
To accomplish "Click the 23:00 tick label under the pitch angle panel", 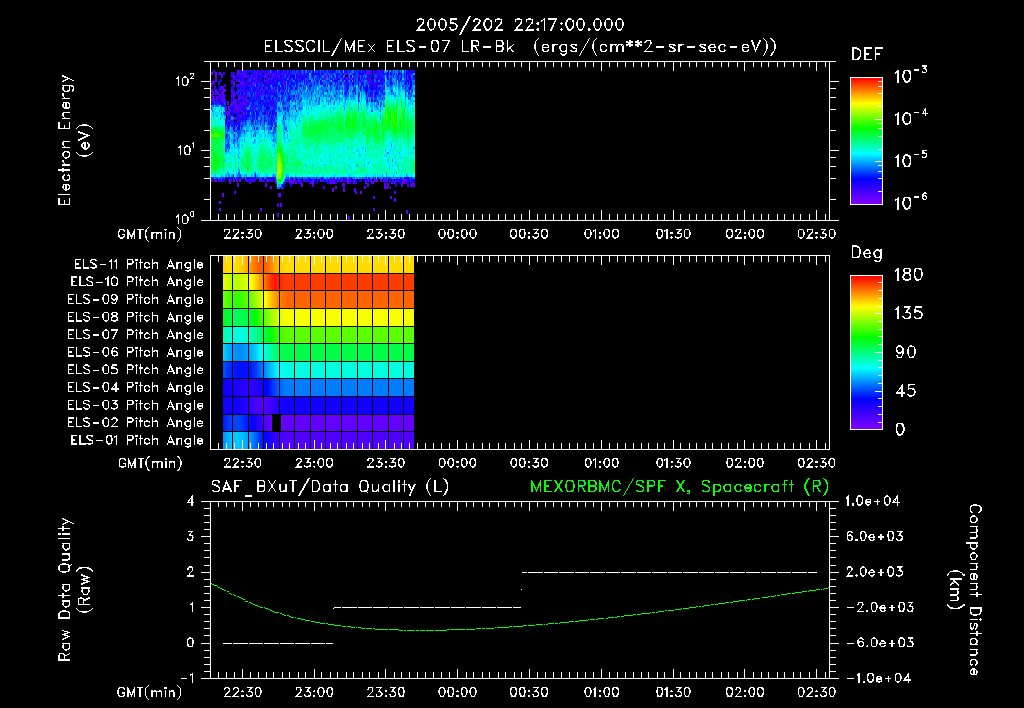I will (x=314, y=463).
